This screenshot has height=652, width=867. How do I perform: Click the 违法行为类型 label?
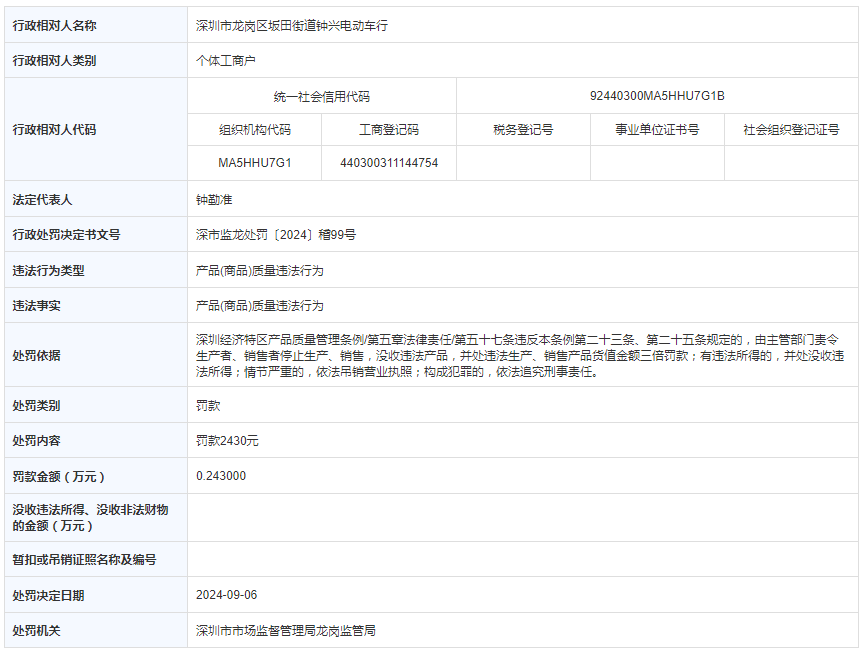pyautogui.click(x=48, y=271)
